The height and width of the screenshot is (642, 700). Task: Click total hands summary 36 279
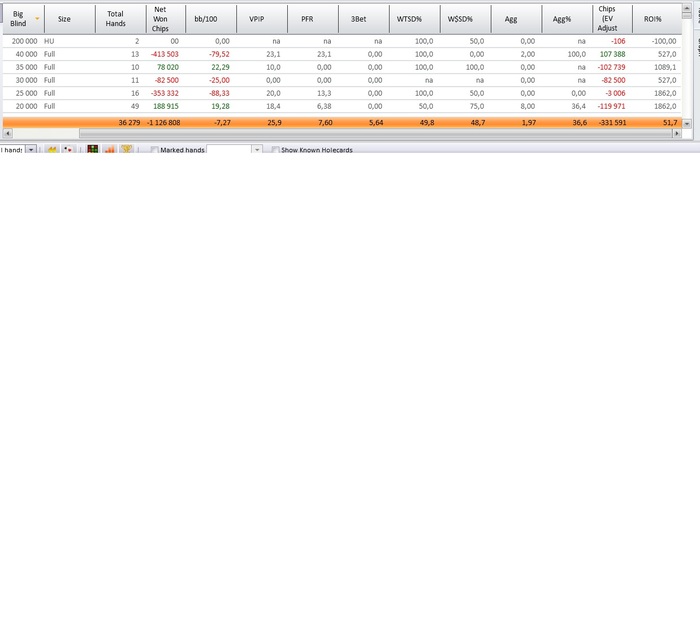pyautogui.click(x=129, y=122)
